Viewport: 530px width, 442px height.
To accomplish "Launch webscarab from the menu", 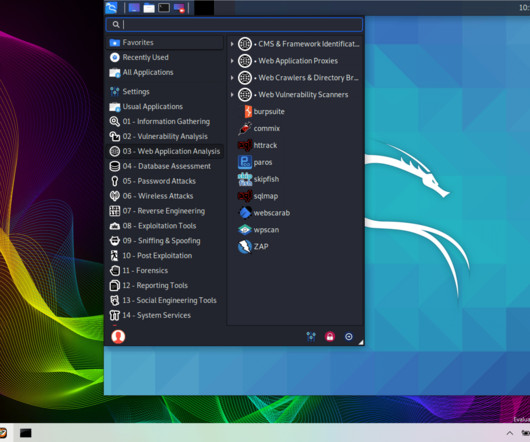I will click(264, 213).
